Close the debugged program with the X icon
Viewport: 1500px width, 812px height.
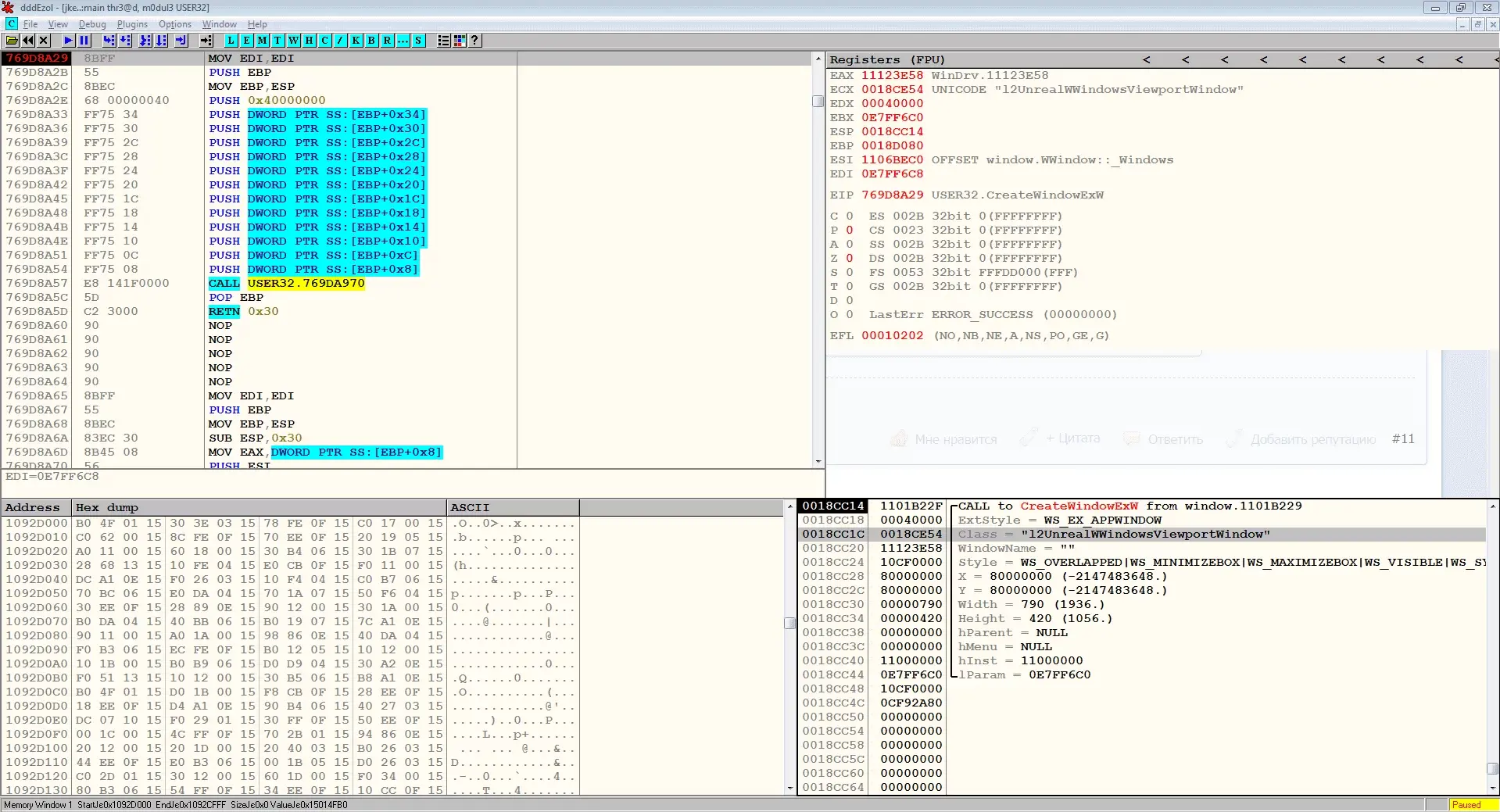[44, 41]
